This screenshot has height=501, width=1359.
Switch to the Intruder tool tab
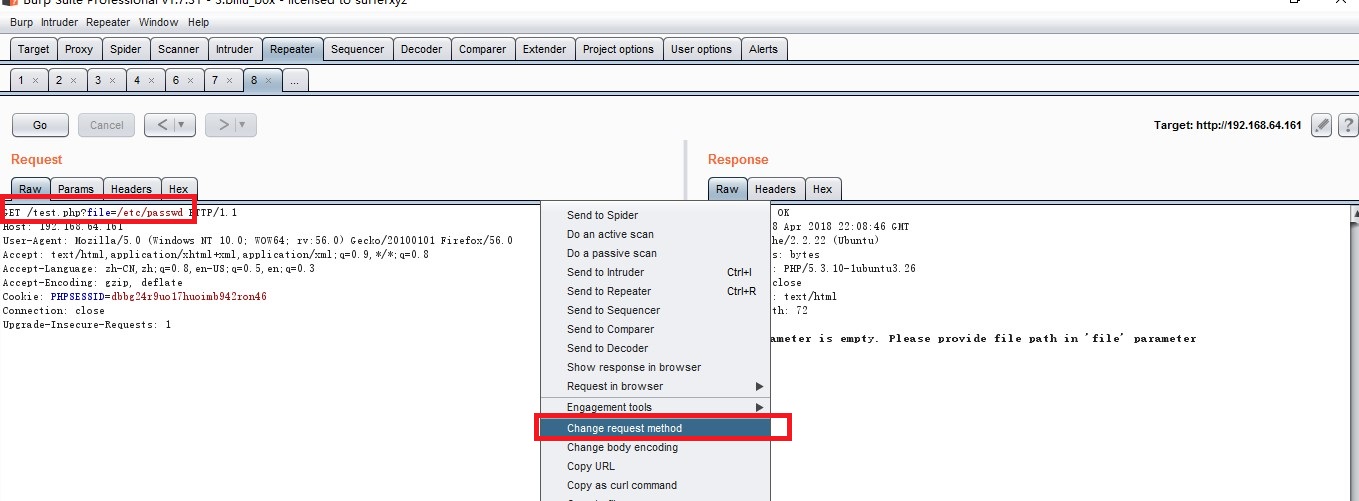[x=235, y=49]
